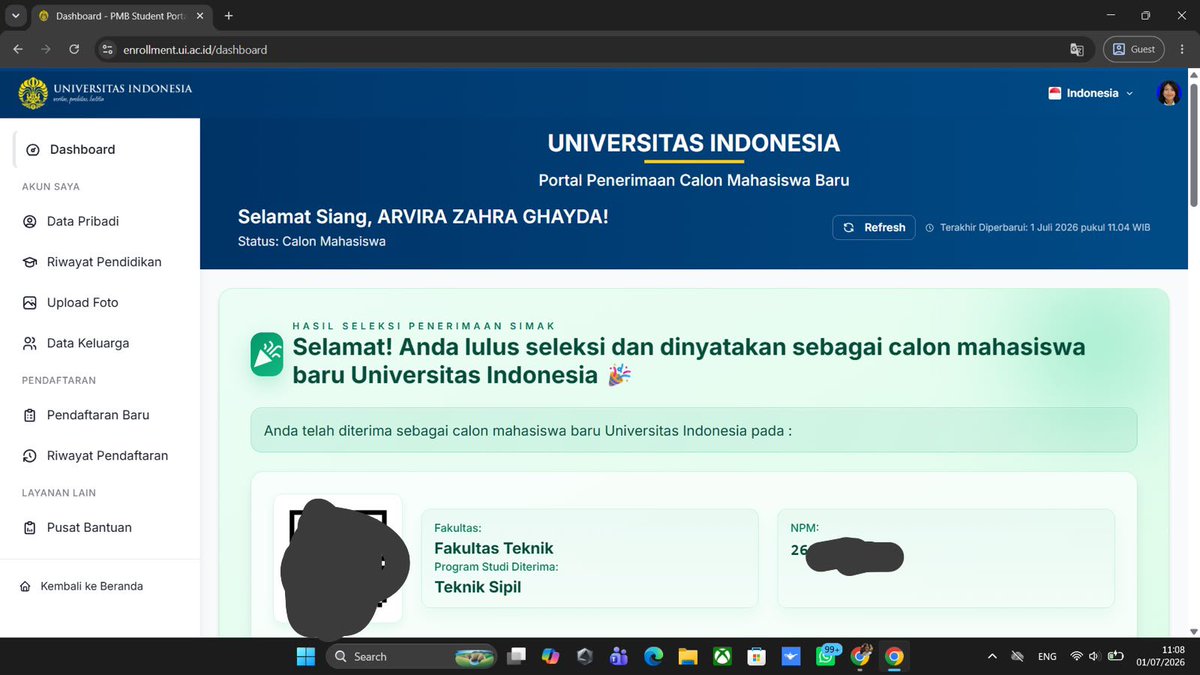Screen dimensions: 1200x675
Task: Click the browser back arrow
Action: [x=18, y=49]
